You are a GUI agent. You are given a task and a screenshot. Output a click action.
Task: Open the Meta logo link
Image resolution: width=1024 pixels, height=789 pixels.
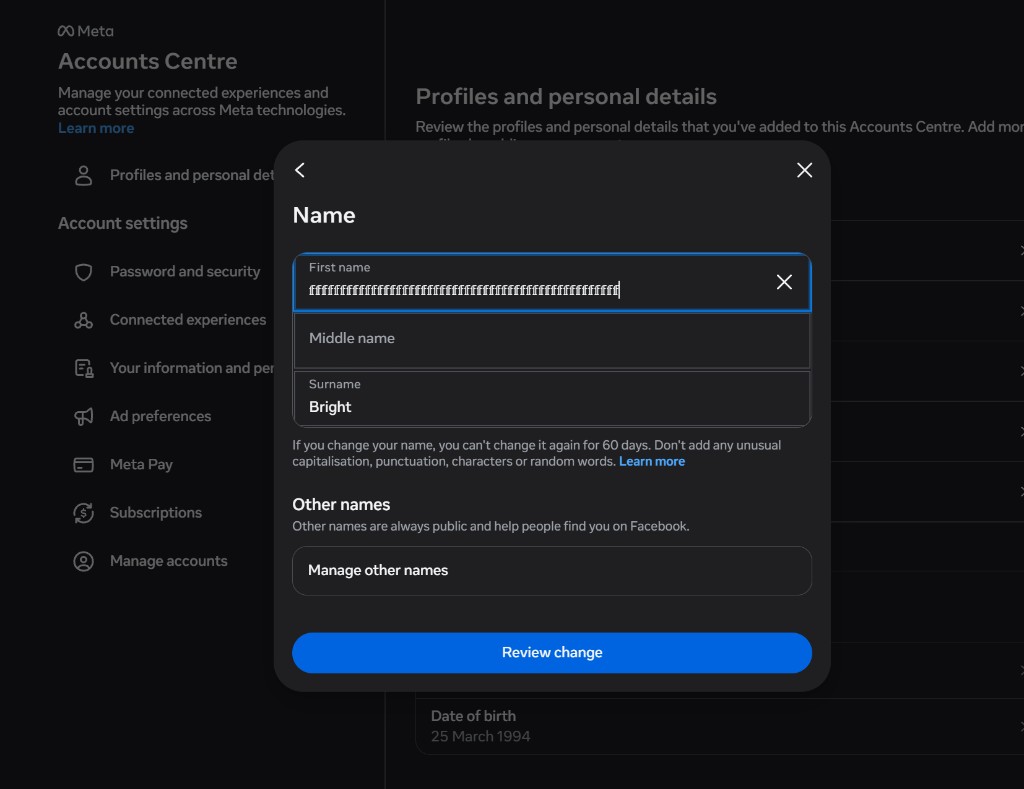coord(86,31)
